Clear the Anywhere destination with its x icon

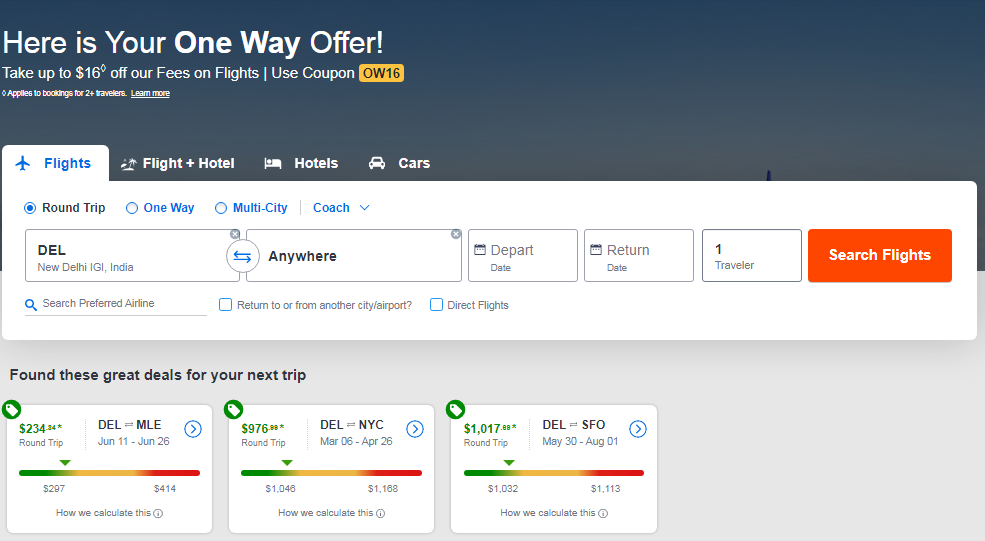[456, 234]
